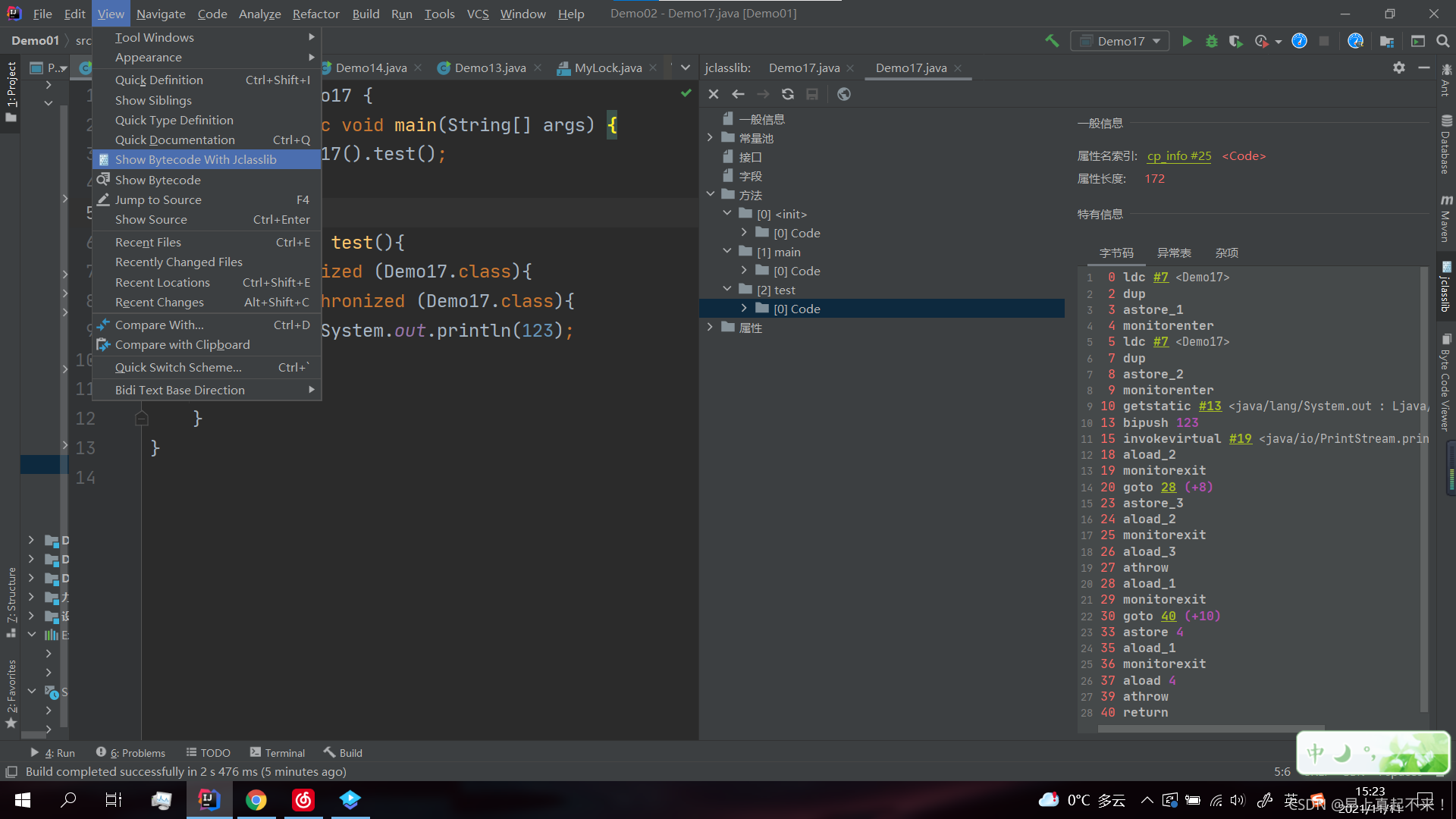
Task: Click the Demo17 dropdown selector in toolbar
Action: click(x=1119, y=40)
